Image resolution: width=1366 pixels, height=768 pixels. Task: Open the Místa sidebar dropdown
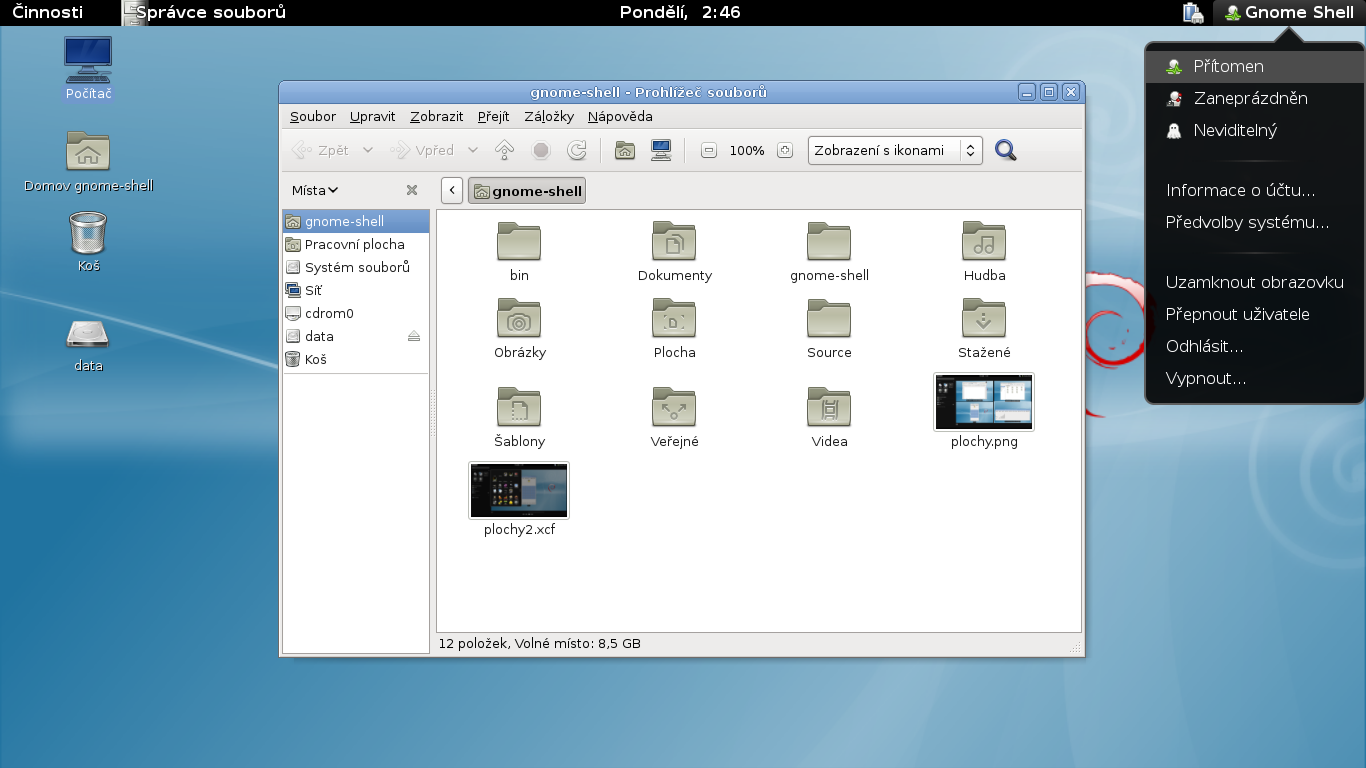[x=315, y=190]
